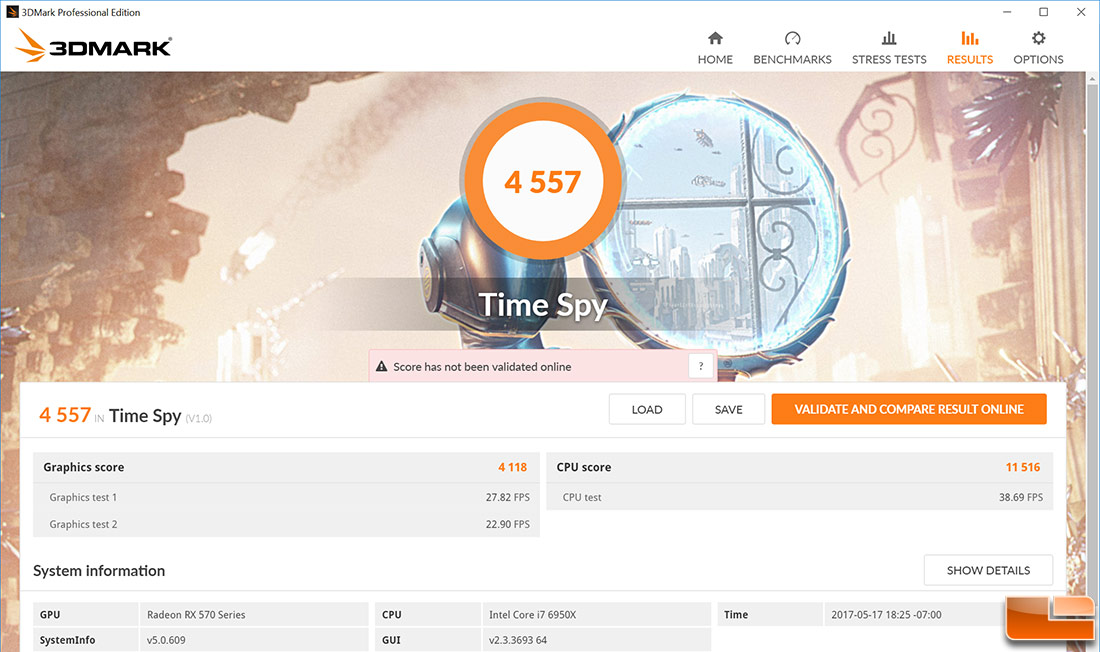Maximize the 3DMark window

[x=1044, y=12]
